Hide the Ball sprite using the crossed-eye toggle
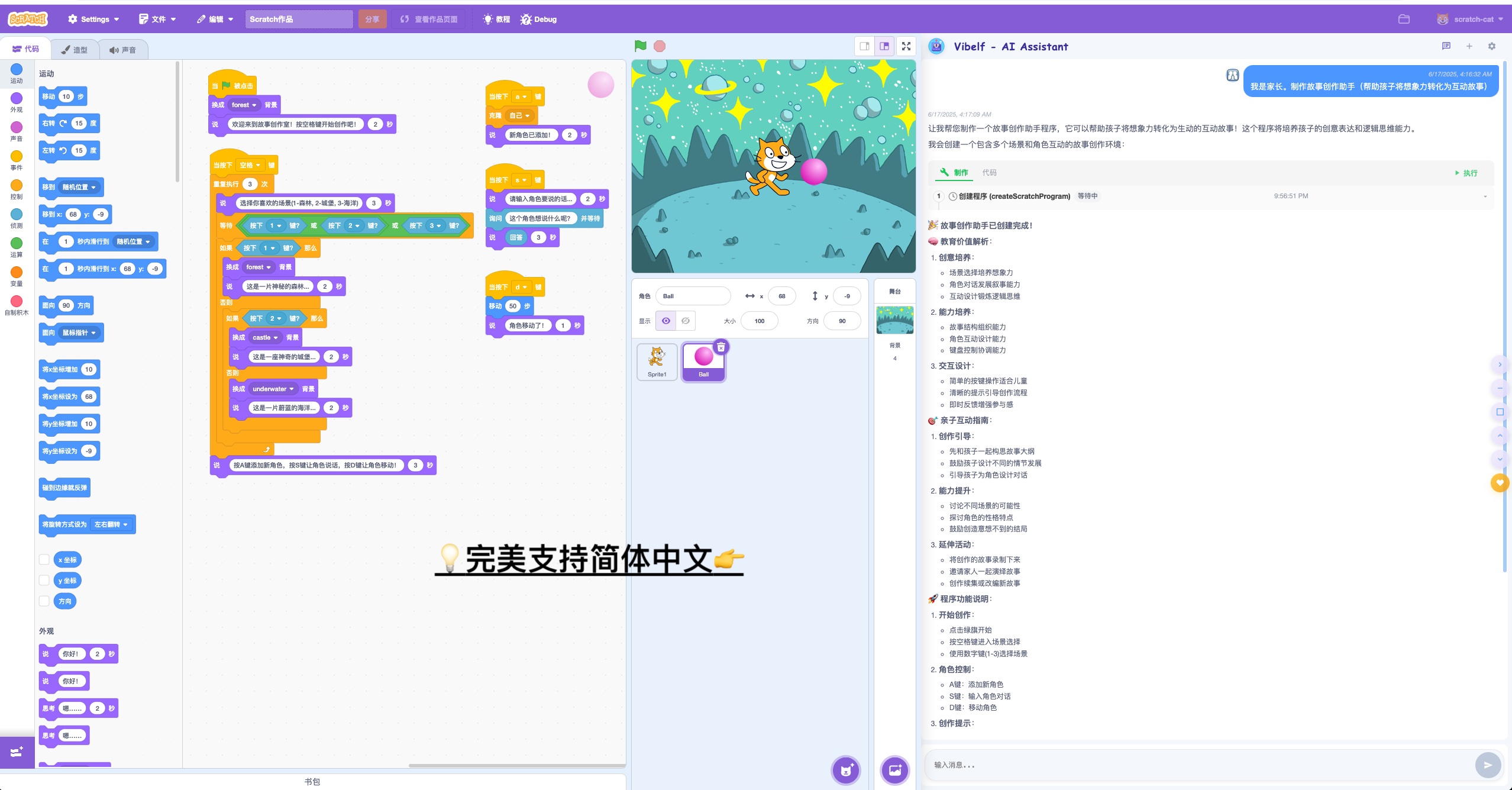Viewport: 1512px width, 790px height. coord(685,321)
